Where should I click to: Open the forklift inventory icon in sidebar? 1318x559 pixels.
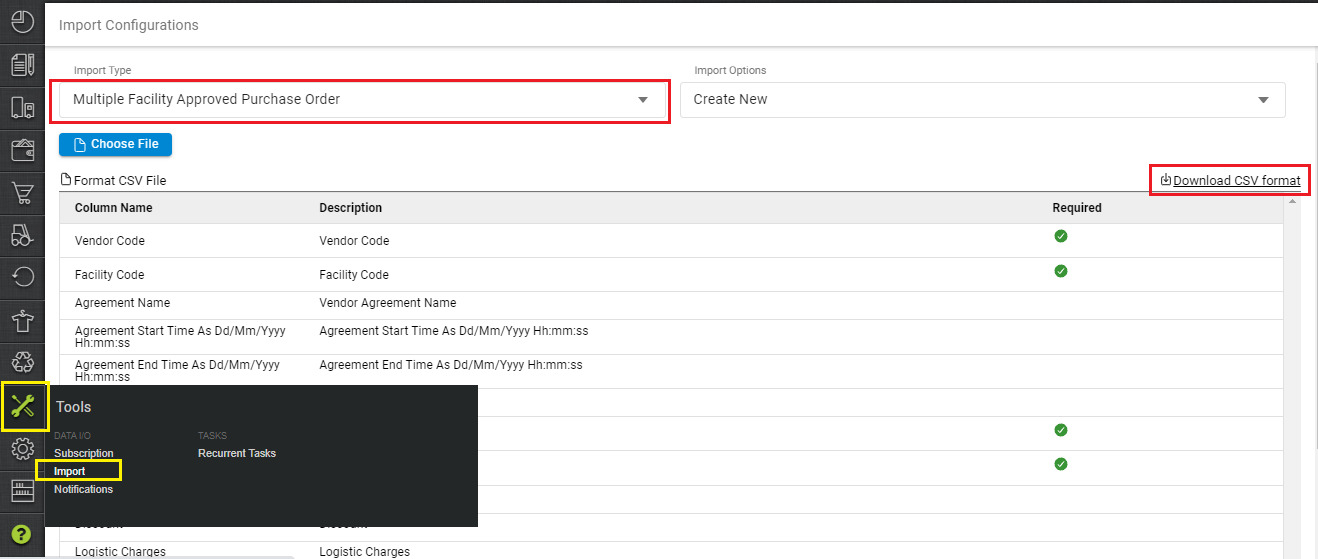click(22, 235)
